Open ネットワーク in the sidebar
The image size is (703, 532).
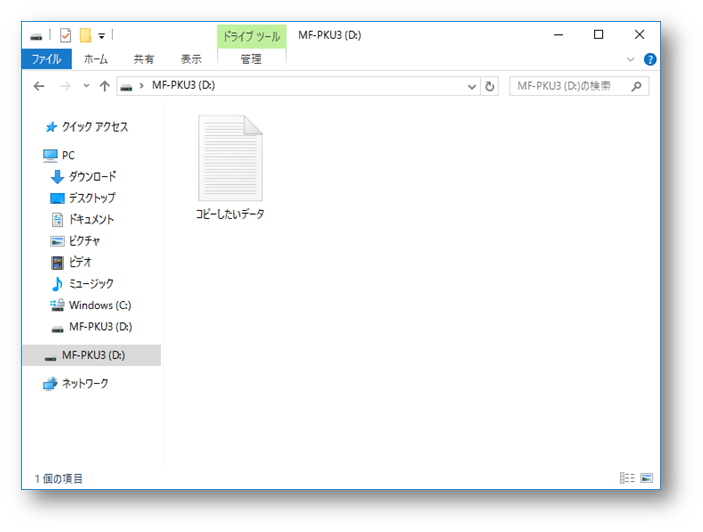click(85, 384)
